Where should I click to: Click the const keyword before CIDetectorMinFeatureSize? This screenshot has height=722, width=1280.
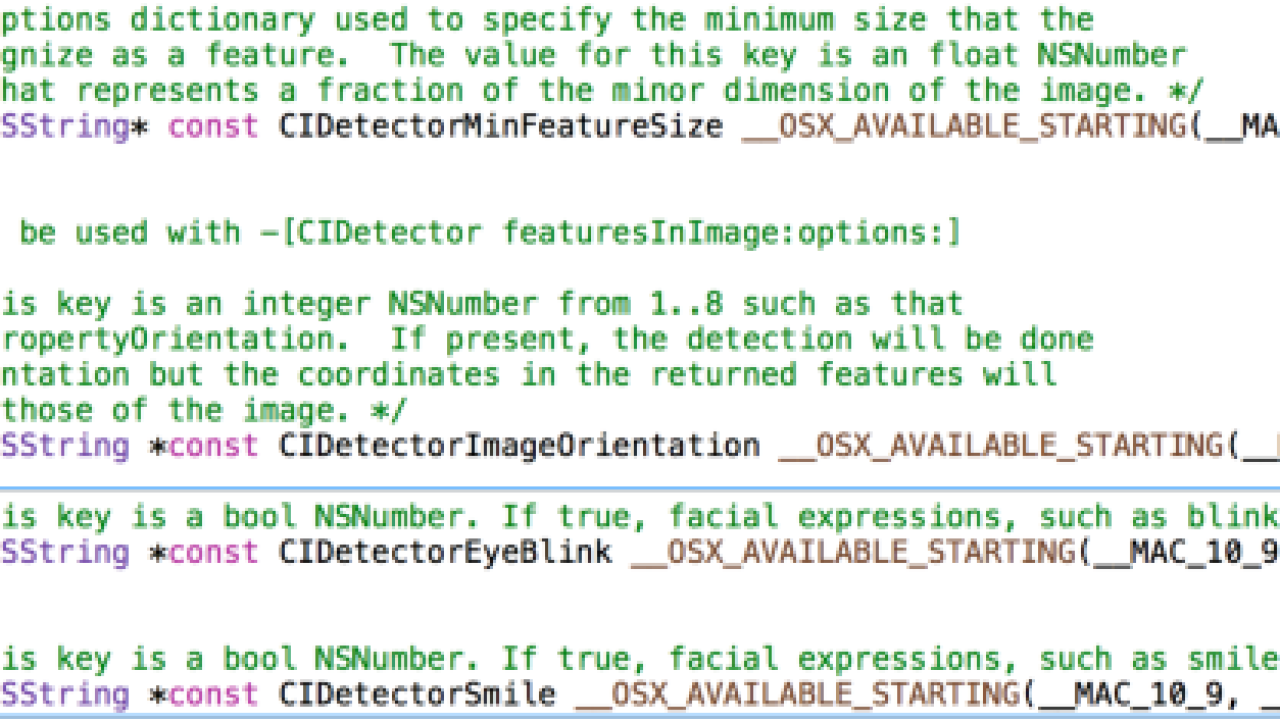212,127
